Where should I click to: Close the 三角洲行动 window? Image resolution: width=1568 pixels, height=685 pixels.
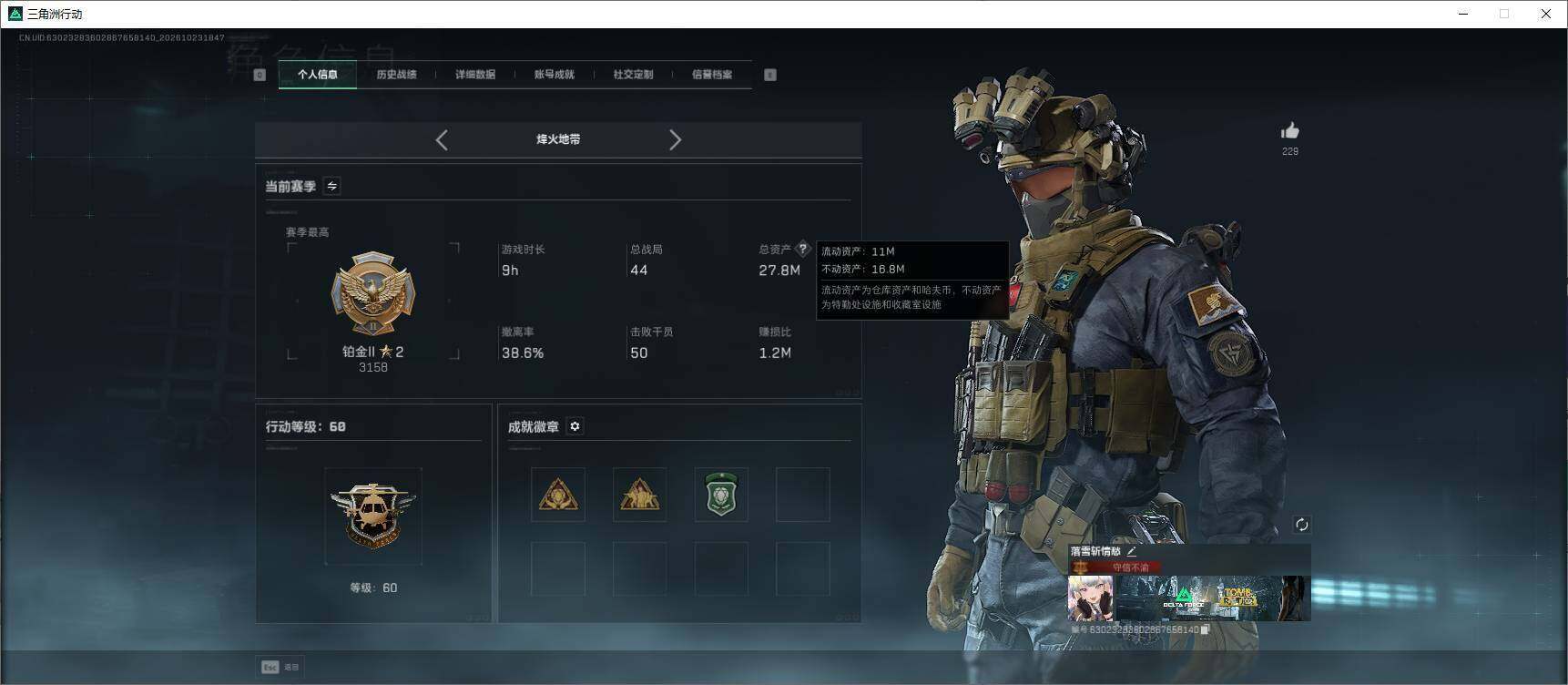(1545, 14)
